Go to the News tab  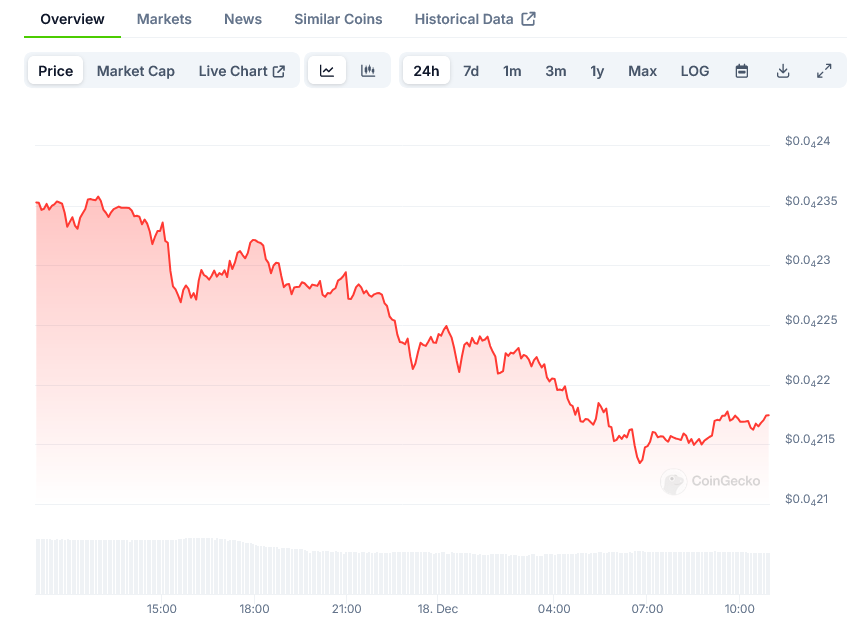(243, 19)
